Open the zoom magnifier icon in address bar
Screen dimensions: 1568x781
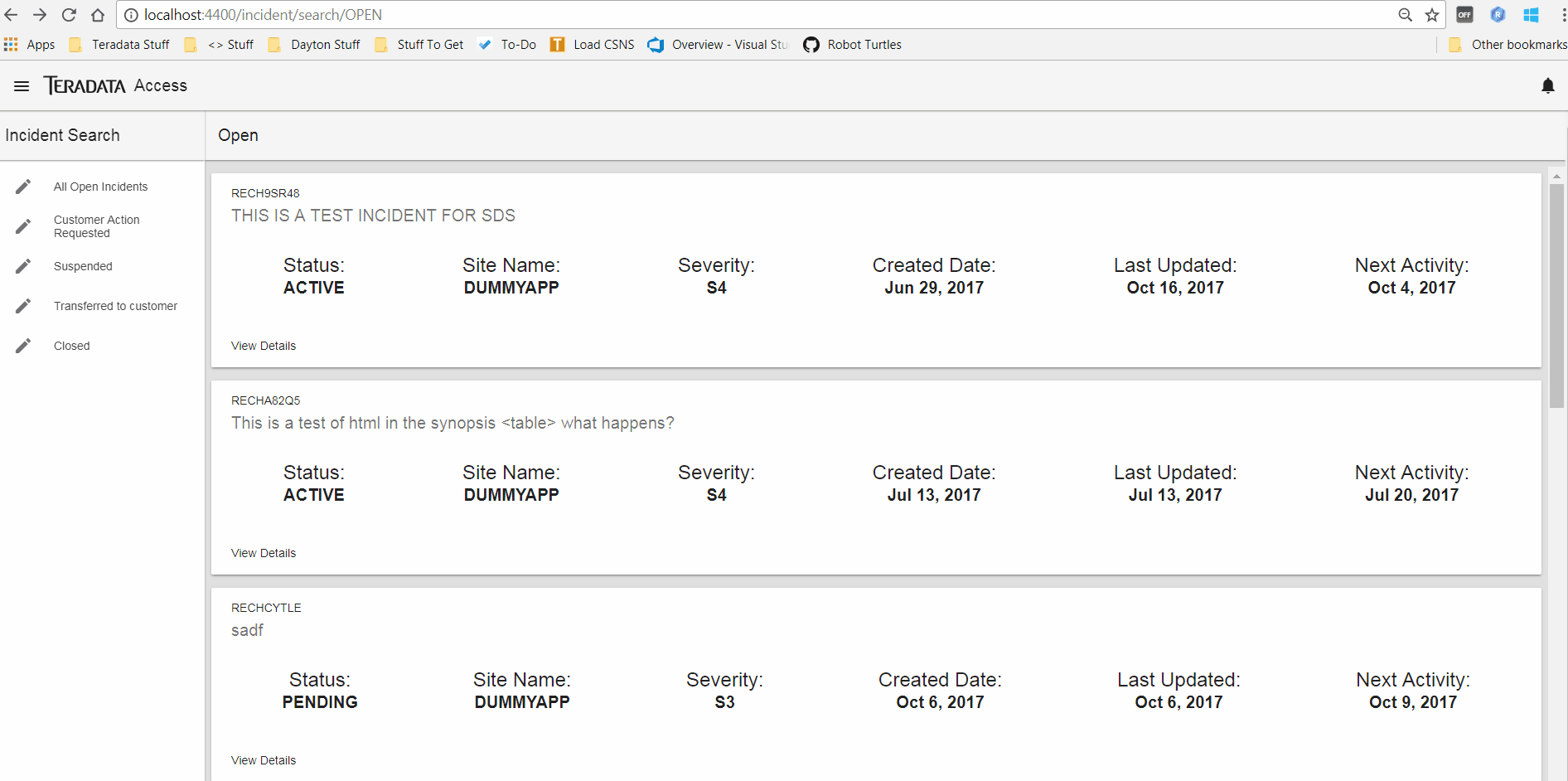point(1405,15)
